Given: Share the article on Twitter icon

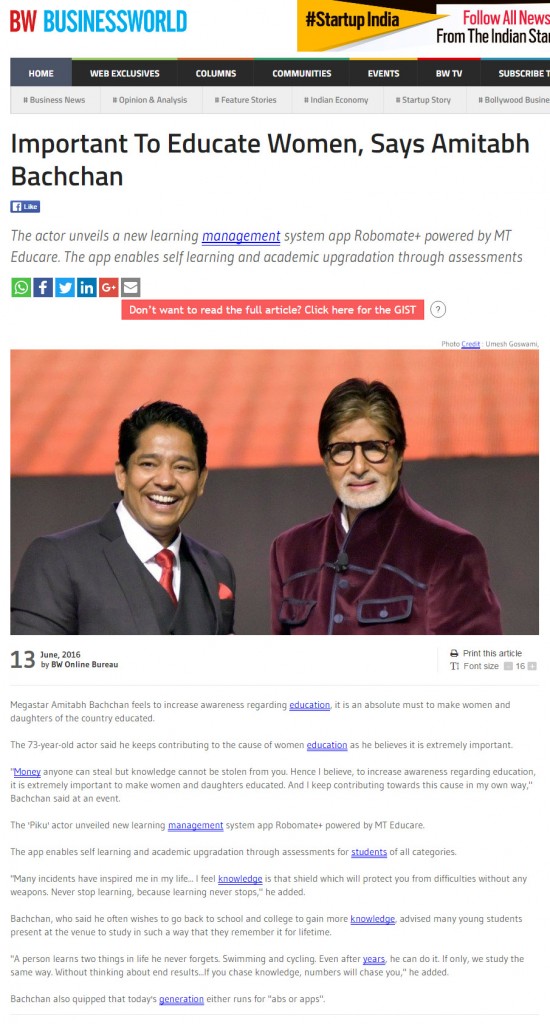Looking at the screenshot, I should (65, 287).
